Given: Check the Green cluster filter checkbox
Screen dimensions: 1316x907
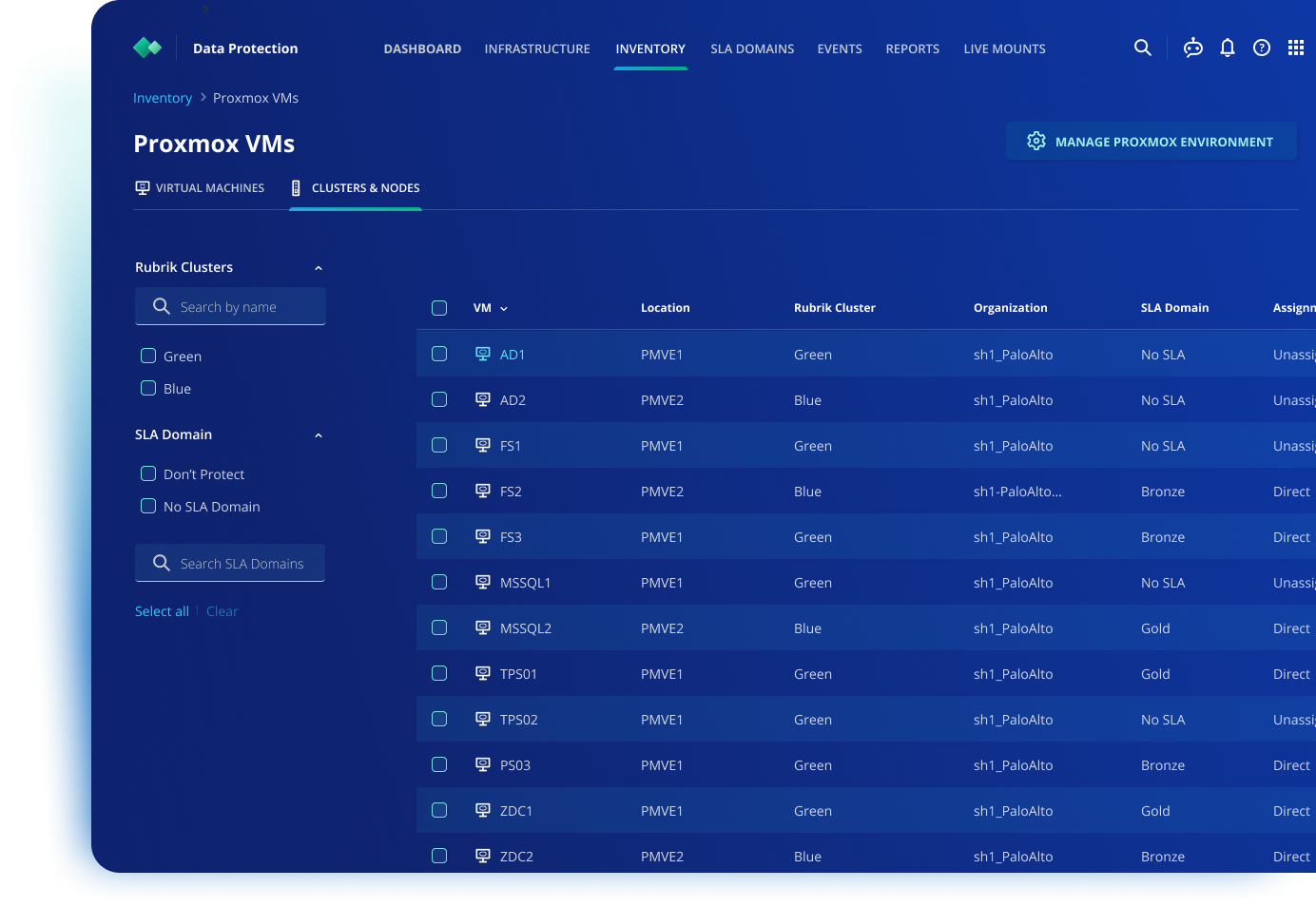Looking at the screenshot, I should (x=148, y=356).
